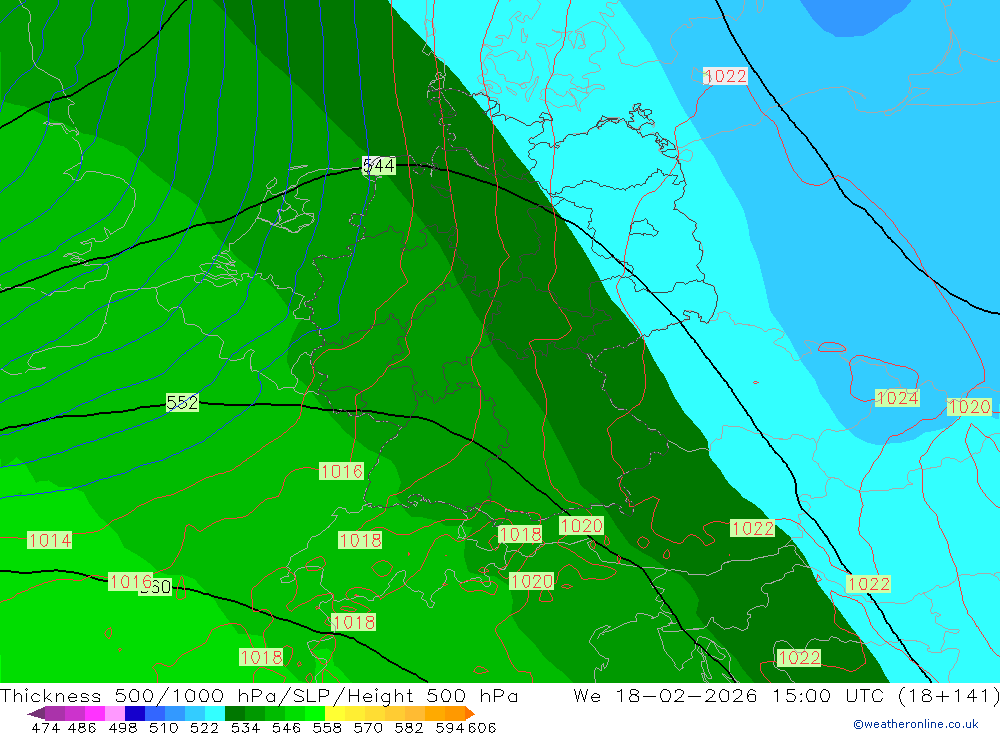The width and height of the screenshot is (1000, 733).
Task: Click the 1024 pressure label
Action: (x=897, y=398)
